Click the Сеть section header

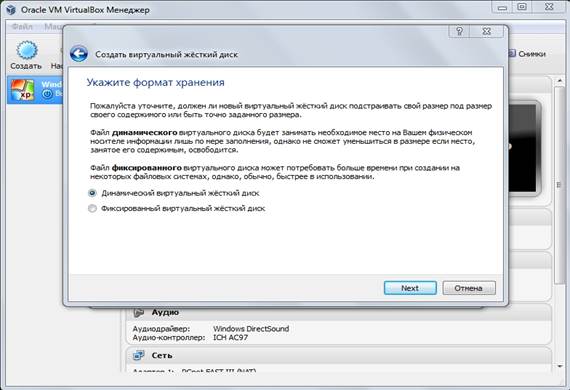tap(339, 355)
